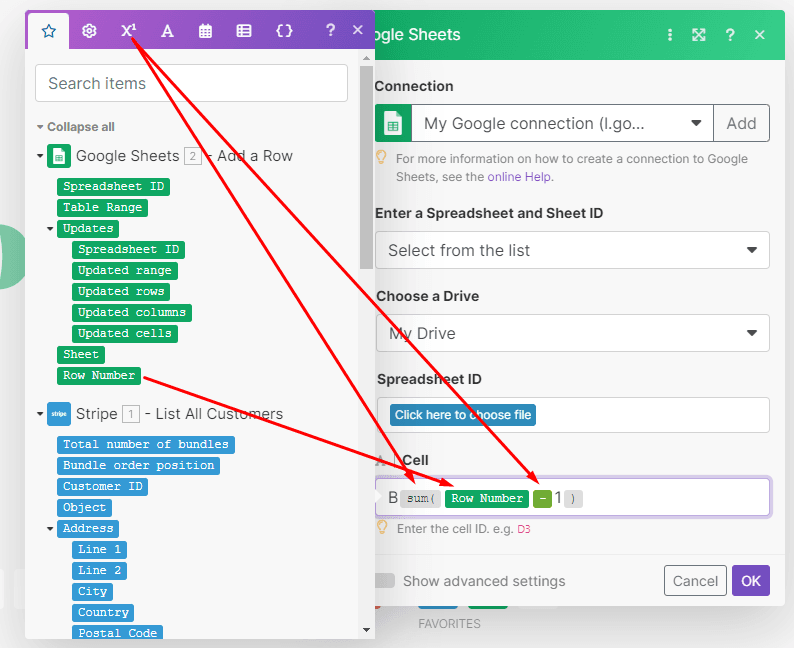The height and width of the screenshot is (648, 794).
Task: Click the Connection Google Sheets icon
Action: [x=393, y=123]
